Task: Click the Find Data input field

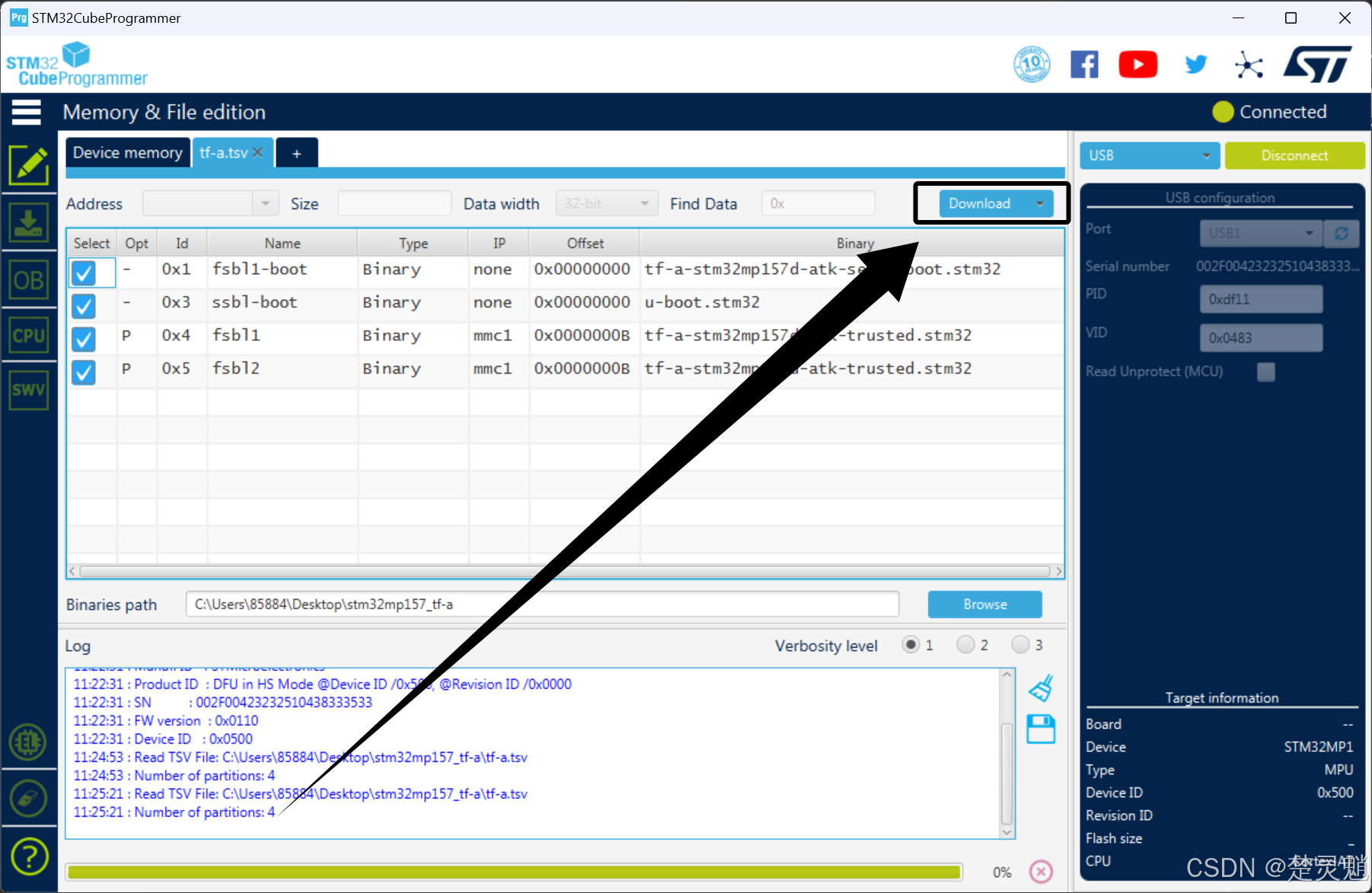Action: [818, 203]
